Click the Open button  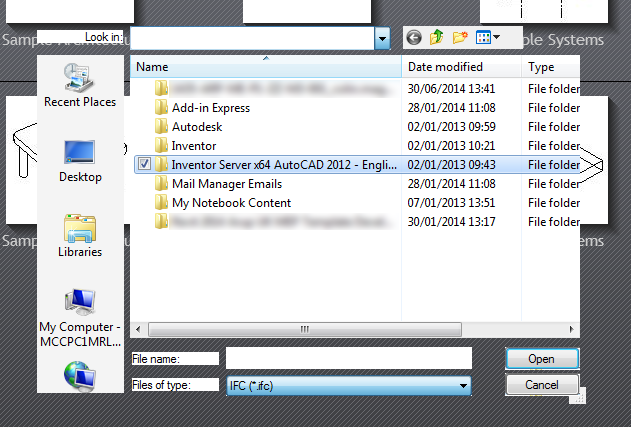(x=542, y=359)
